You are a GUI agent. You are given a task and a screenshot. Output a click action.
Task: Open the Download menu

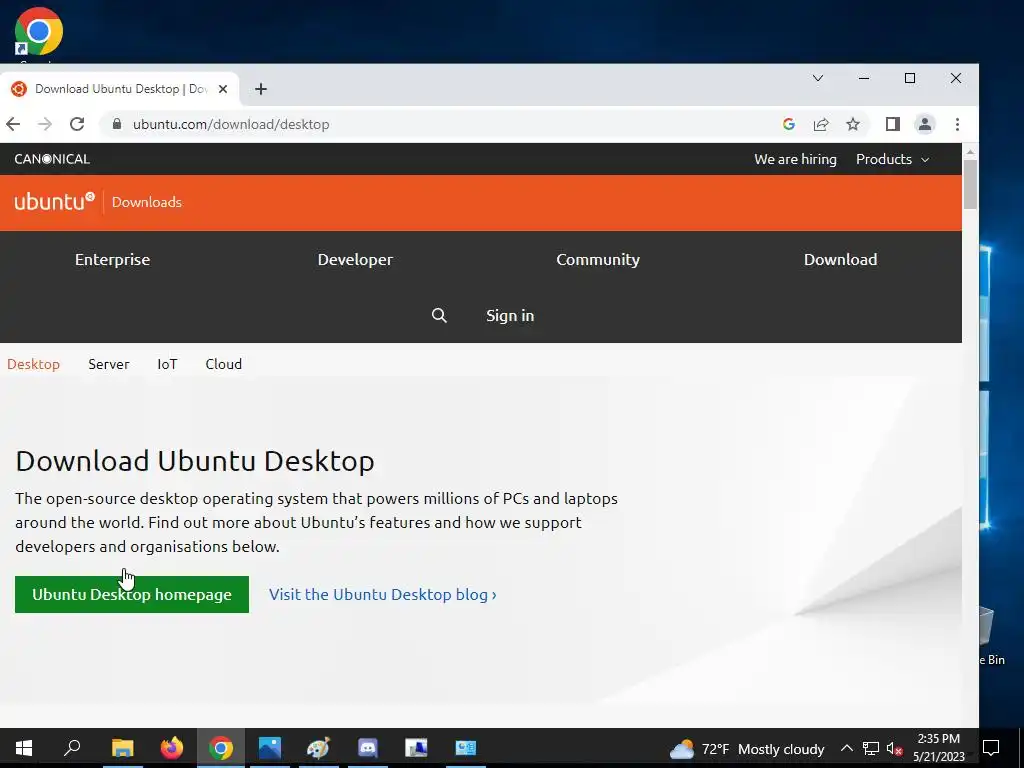coord(840,259)
